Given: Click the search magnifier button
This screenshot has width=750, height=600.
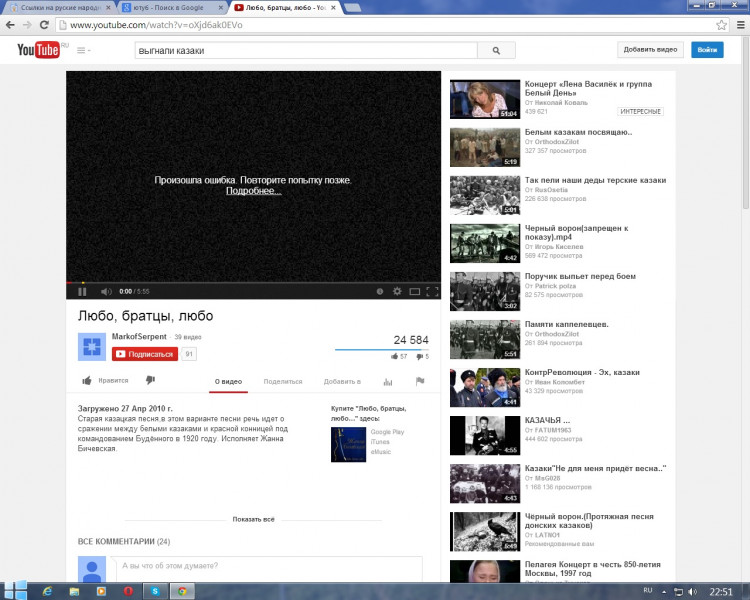Looking at the screenshot, I should tap(495, 50).
